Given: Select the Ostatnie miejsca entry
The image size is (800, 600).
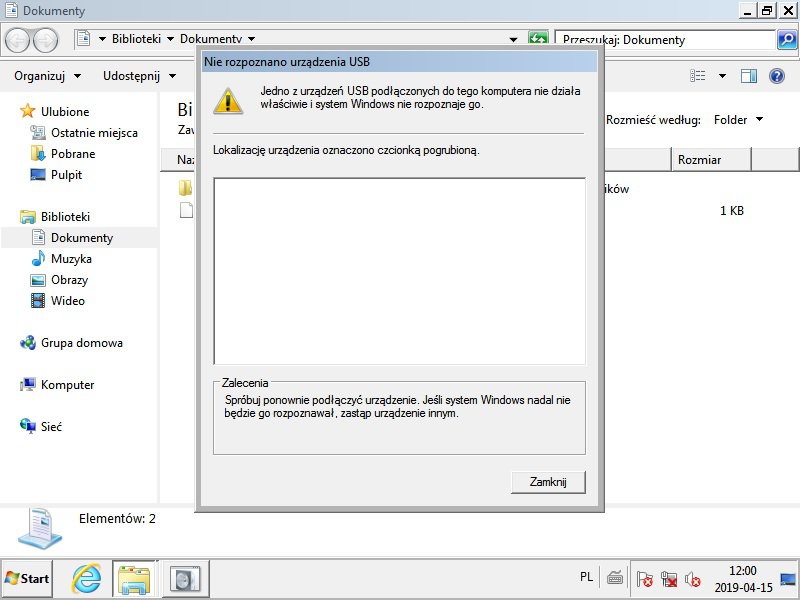Looking at the screenshot, I should pos(94,133).
